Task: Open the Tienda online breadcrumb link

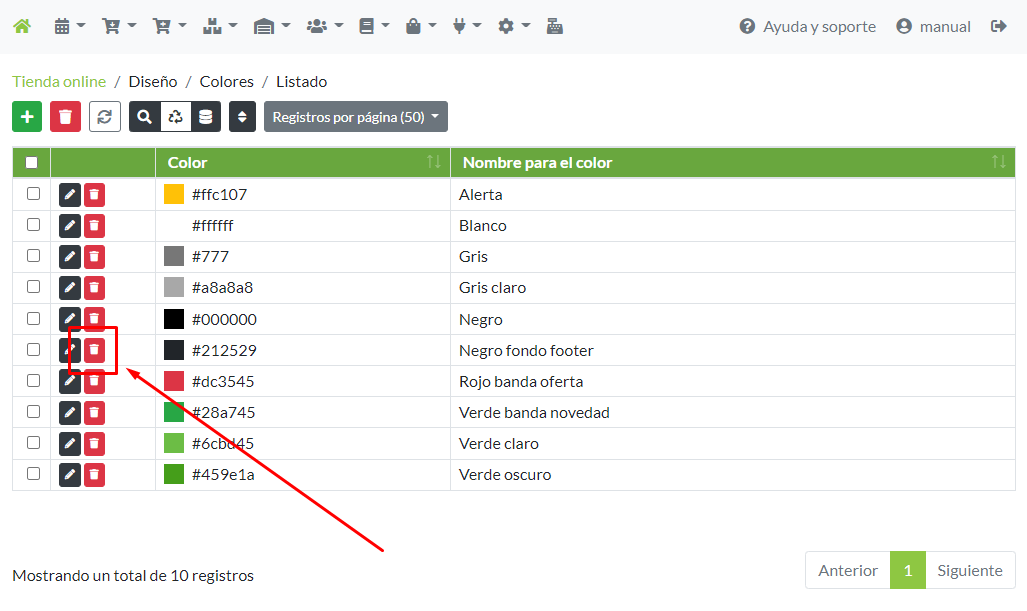Action: click(x=59, y=82)
